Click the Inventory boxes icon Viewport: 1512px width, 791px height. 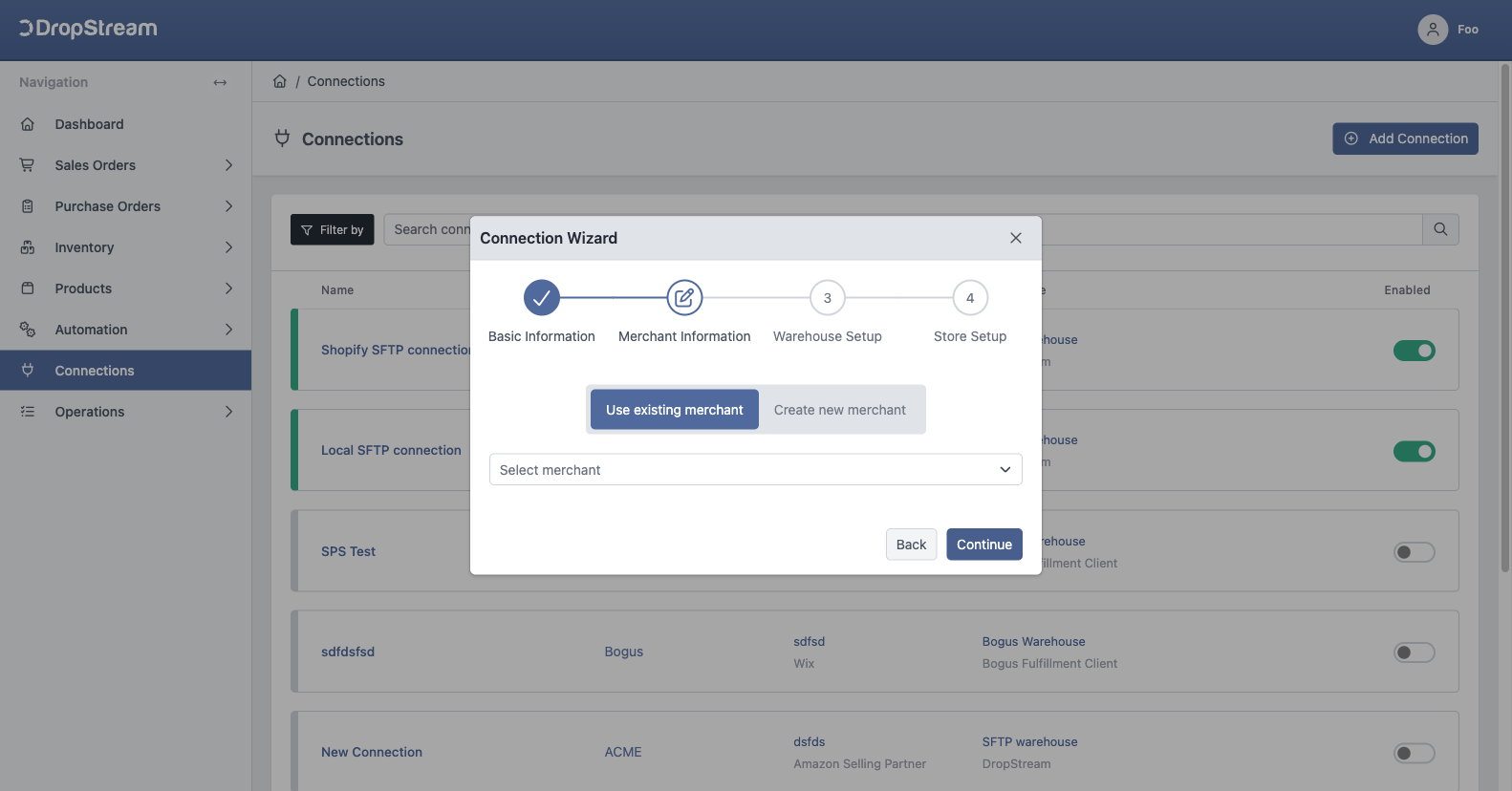28,247
